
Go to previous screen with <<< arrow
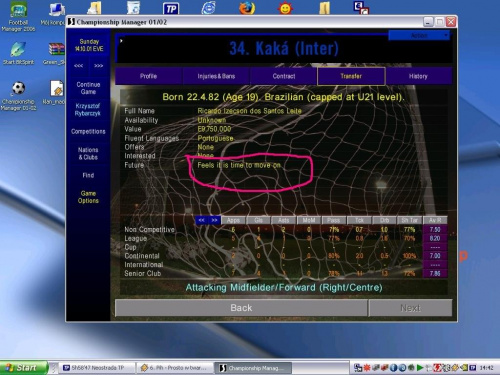click(78, 66)
